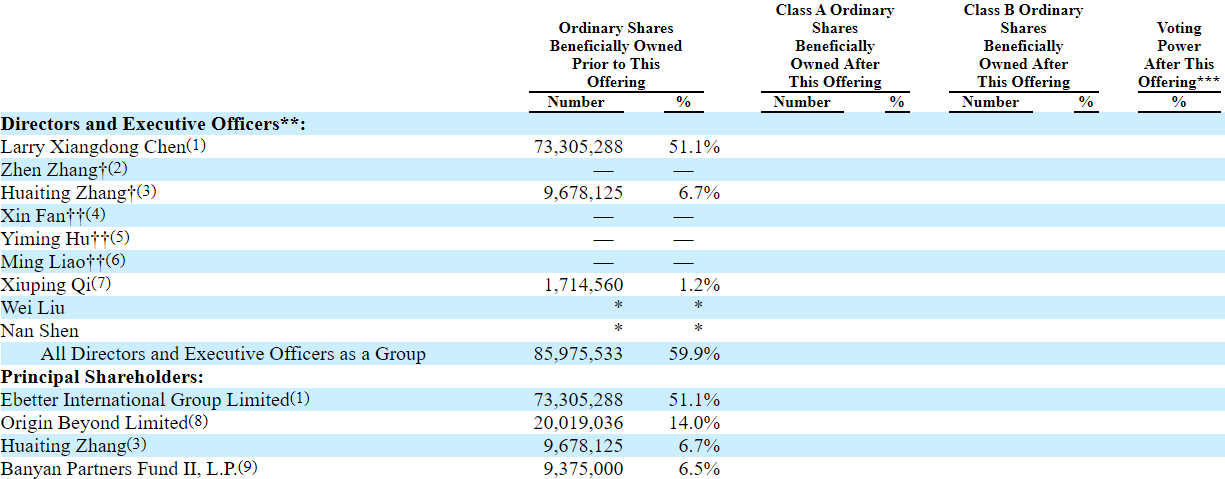The height and width of the screenshot is (479, 1225).
Task: Click the Ming Liao row label
Action: click(x=65, y=262)
